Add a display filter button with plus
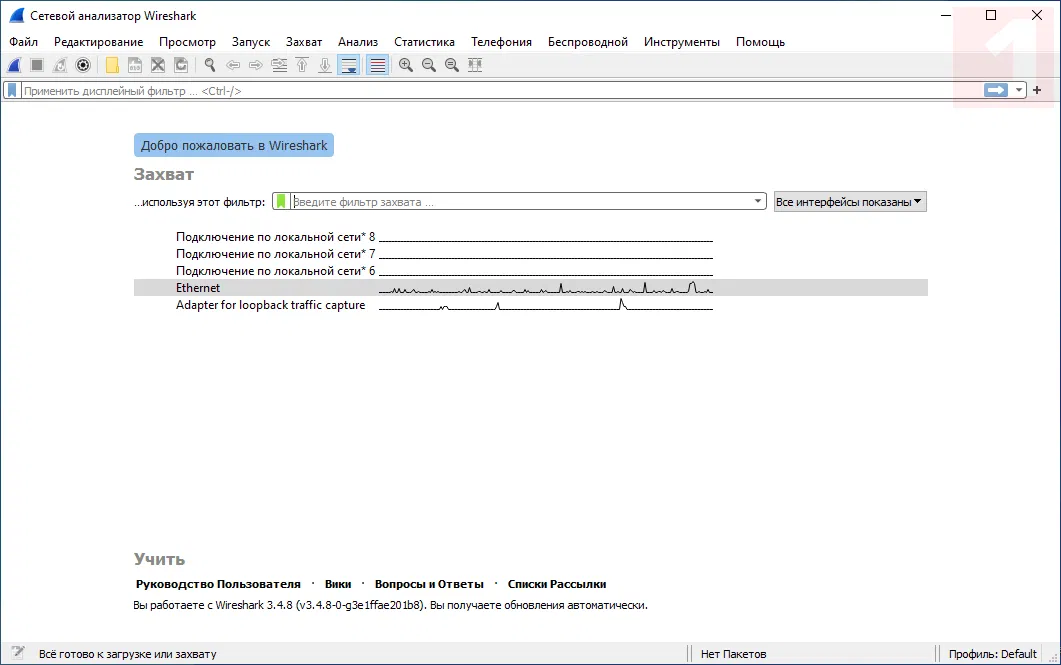The image size is (1061, 665). coord(1037,90)
